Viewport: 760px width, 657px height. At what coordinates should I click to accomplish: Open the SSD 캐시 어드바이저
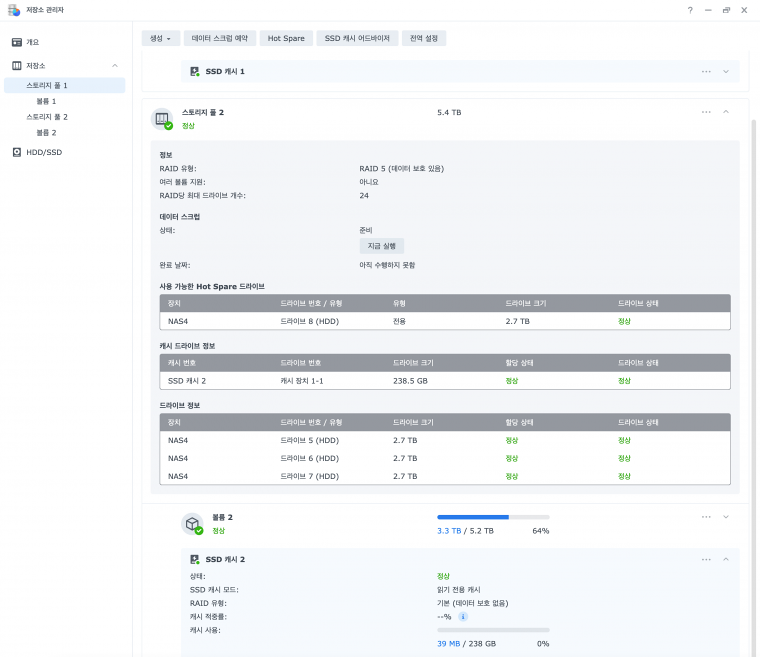[357, 38]
